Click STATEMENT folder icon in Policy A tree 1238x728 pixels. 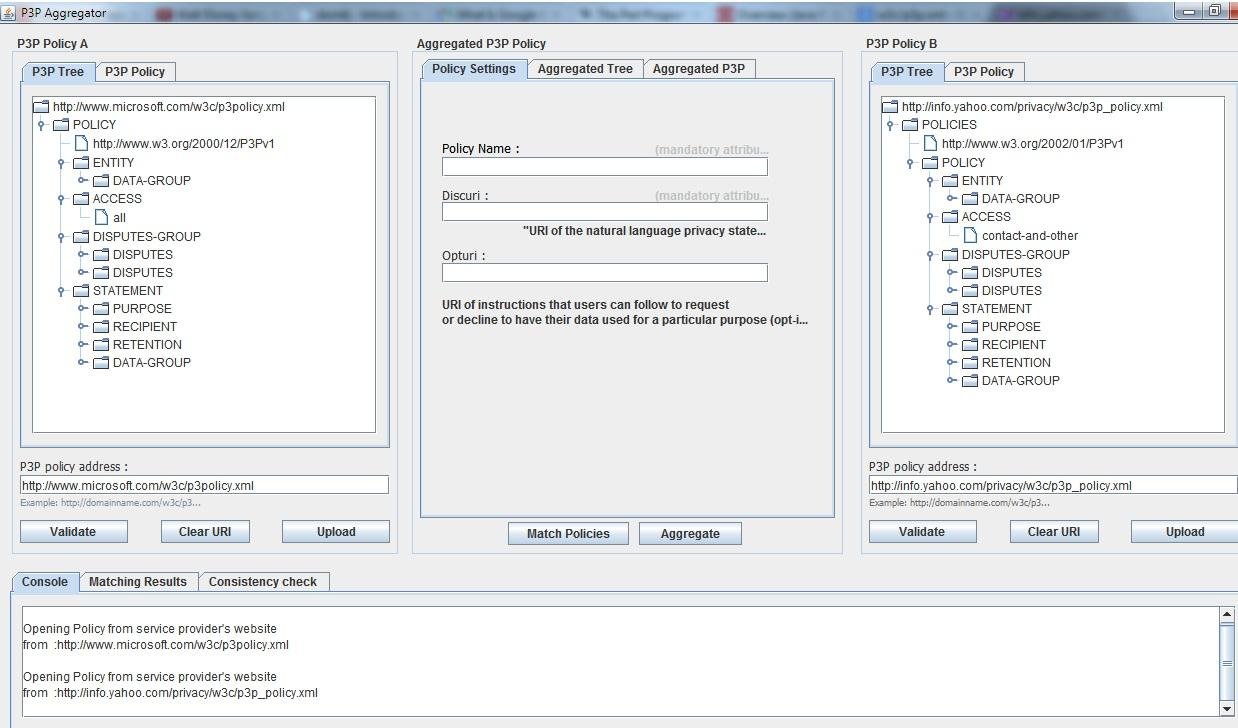tap(81, 291)
